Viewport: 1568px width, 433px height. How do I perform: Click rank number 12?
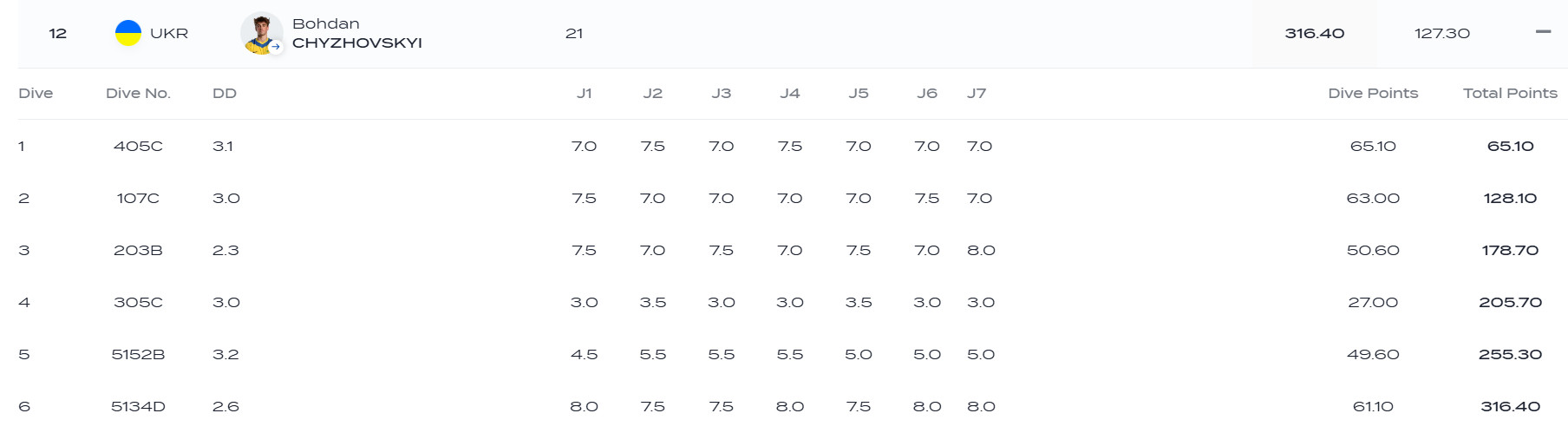[x=58, y=33]
